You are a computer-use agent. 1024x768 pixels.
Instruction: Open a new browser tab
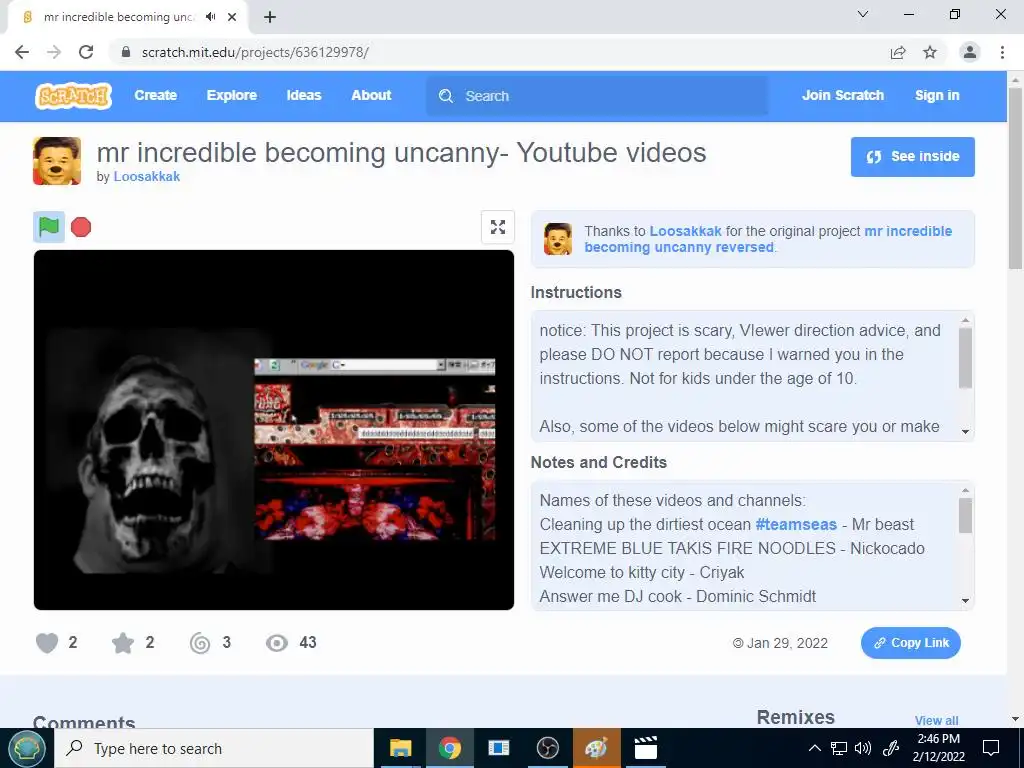pyautogui.click(x=270, y=17)
